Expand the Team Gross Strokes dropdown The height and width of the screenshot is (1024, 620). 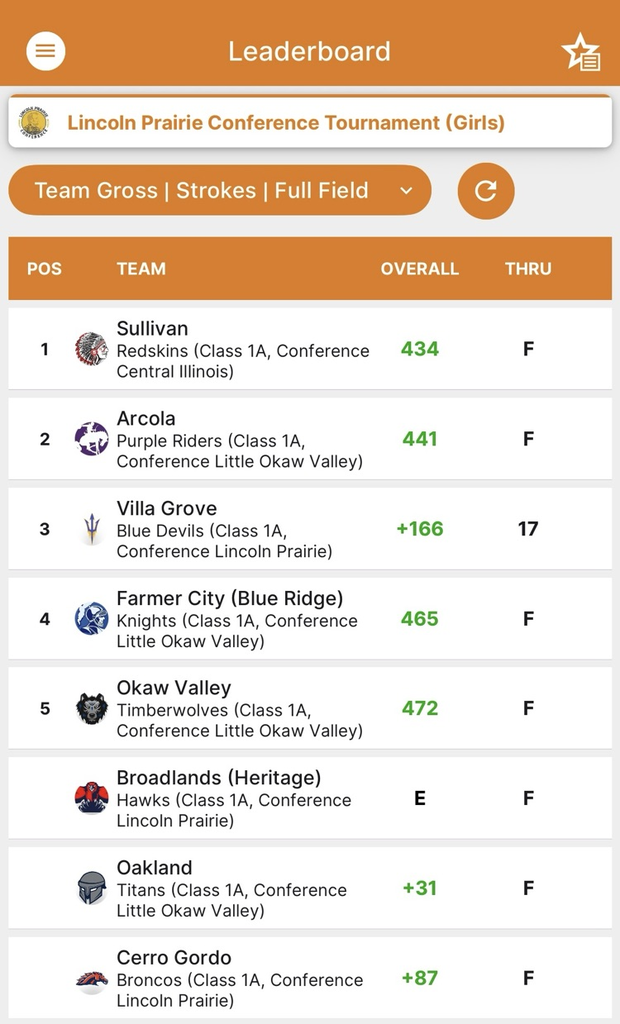pos(220,191)
